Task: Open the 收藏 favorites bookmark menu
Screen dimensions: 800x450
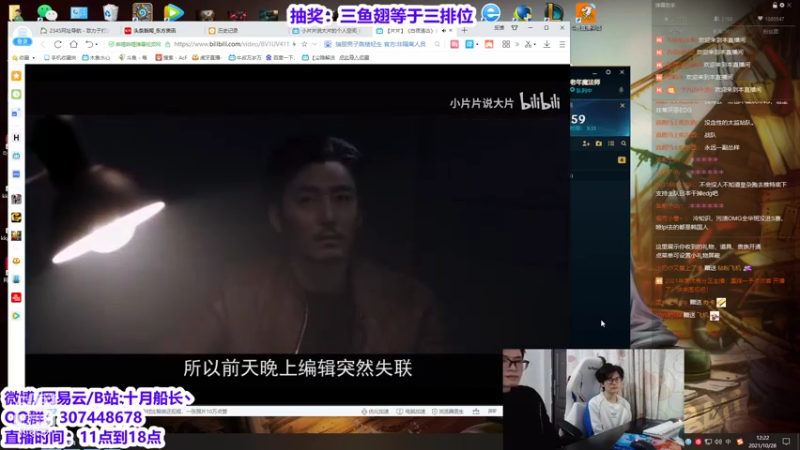Action: click(23, 58)
